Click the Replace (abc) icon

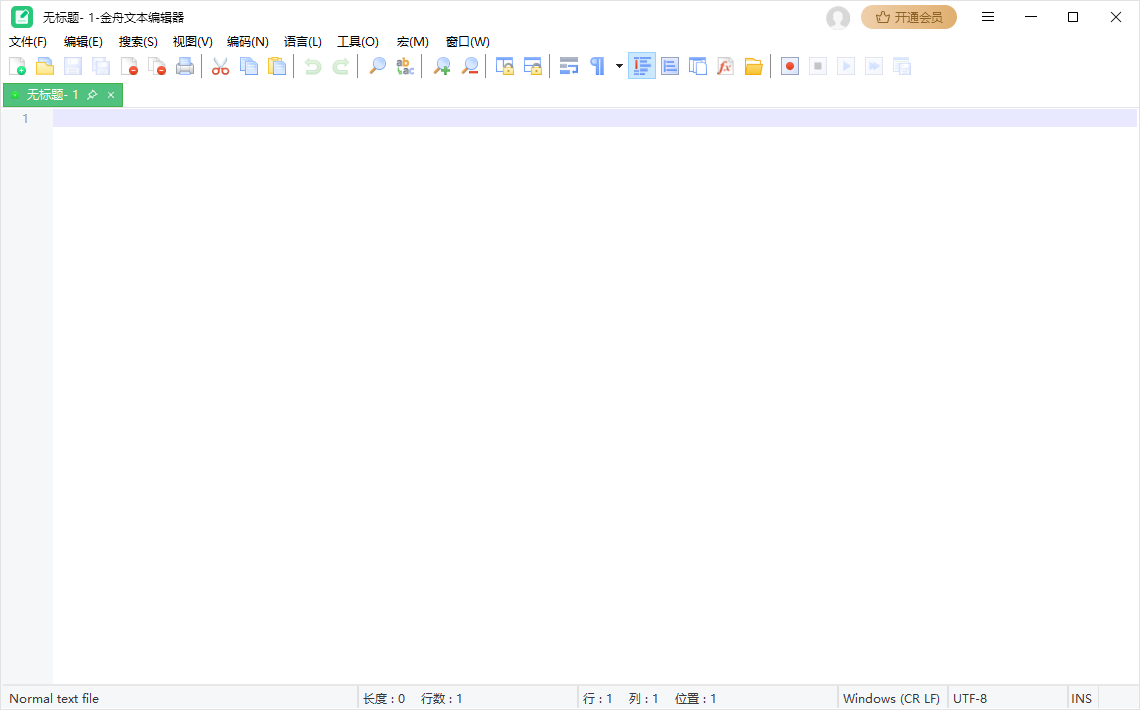click(405, 66)
